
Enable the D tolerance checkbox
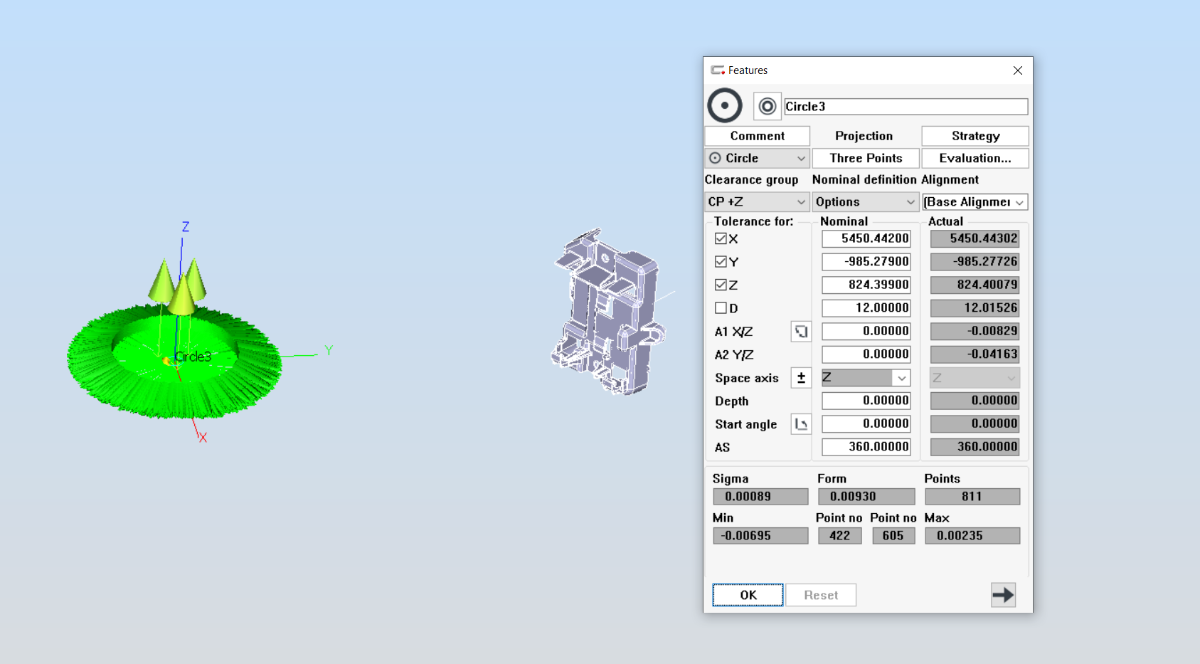tap(721, 308)
